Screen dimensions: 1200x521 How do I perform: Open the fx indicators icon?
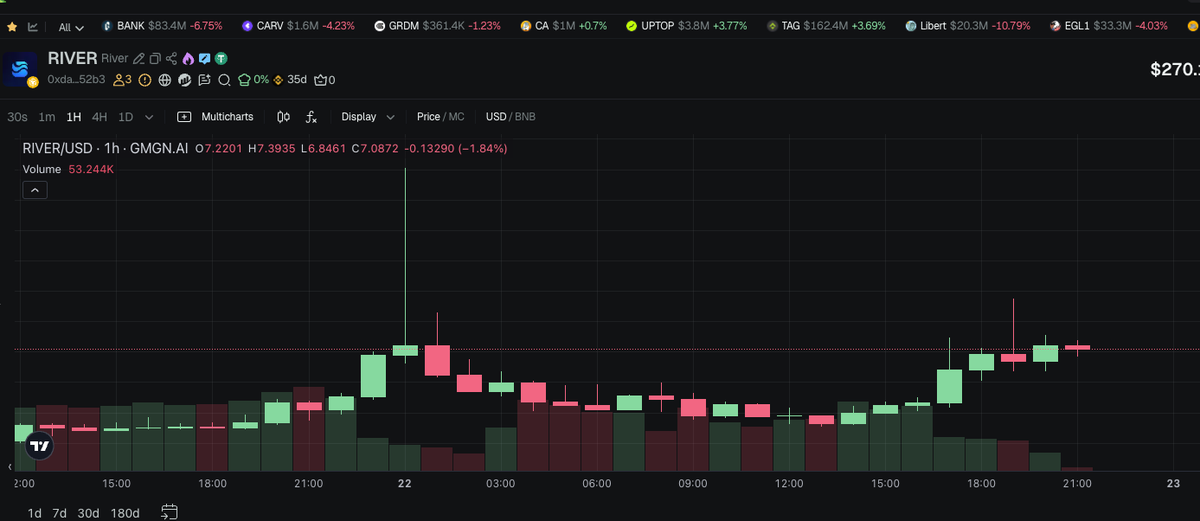click(311, 117)
